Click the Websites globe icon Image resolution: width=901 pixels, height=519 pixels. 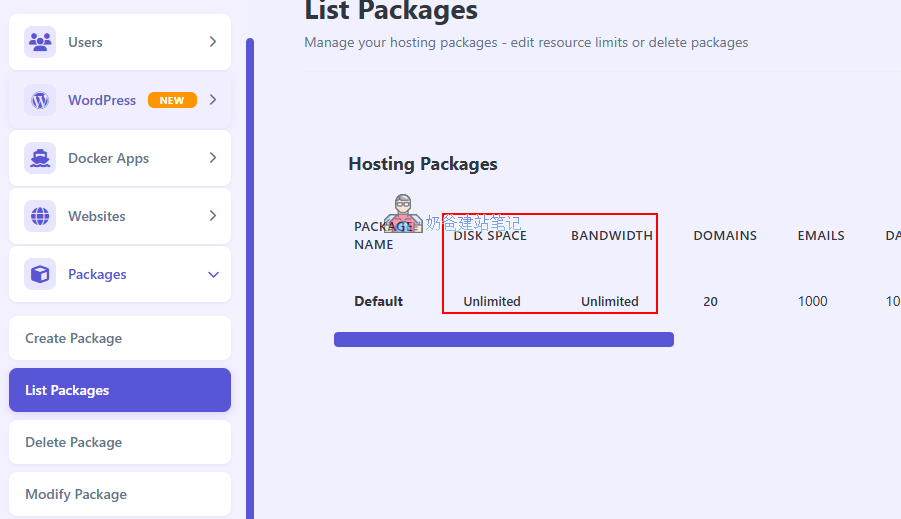[40, 216]
